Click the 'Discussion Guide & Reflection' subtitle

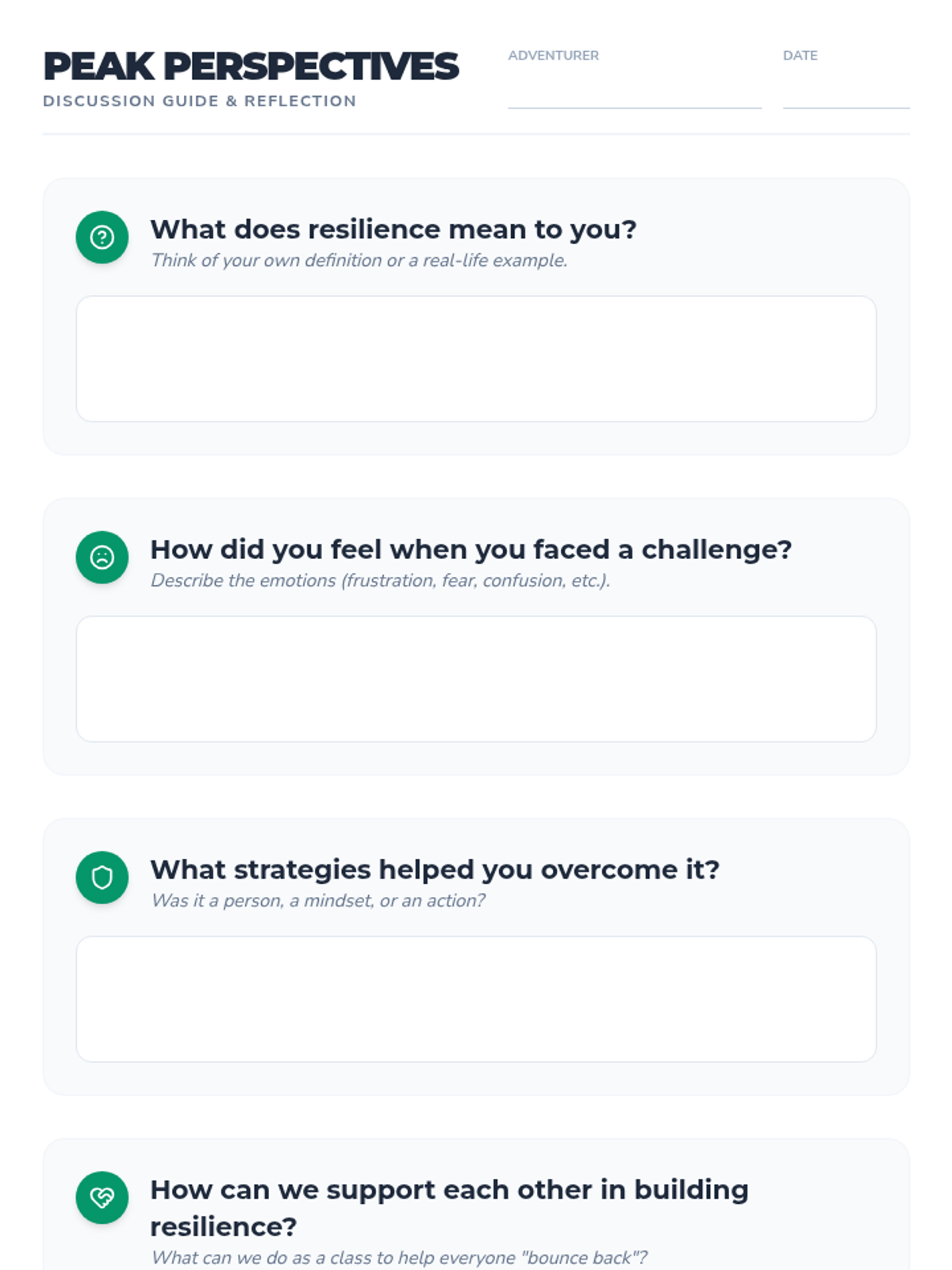[x=199, y=101]
